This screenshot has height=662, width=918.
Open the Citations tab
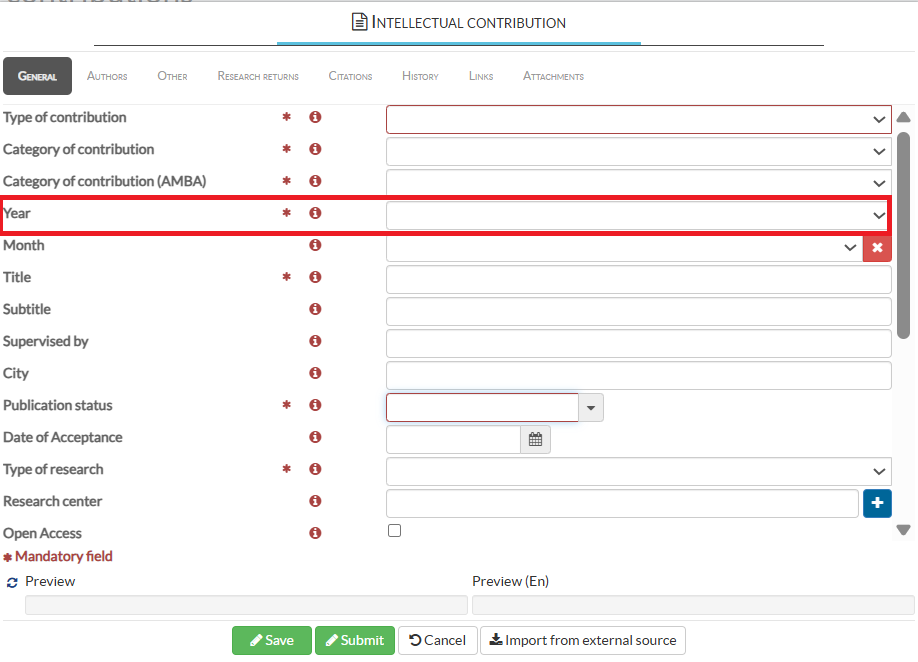(350, 76)
